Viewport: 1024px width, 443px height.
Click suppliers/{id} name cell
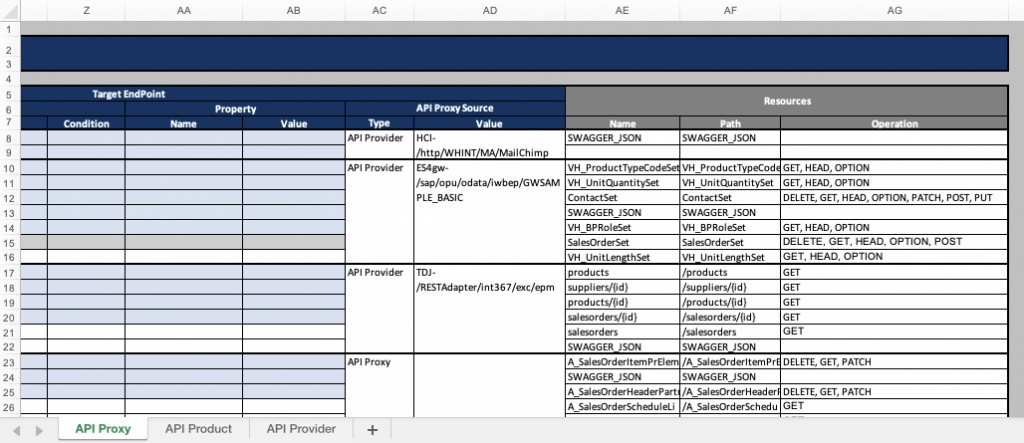click(x=622, y=287)
